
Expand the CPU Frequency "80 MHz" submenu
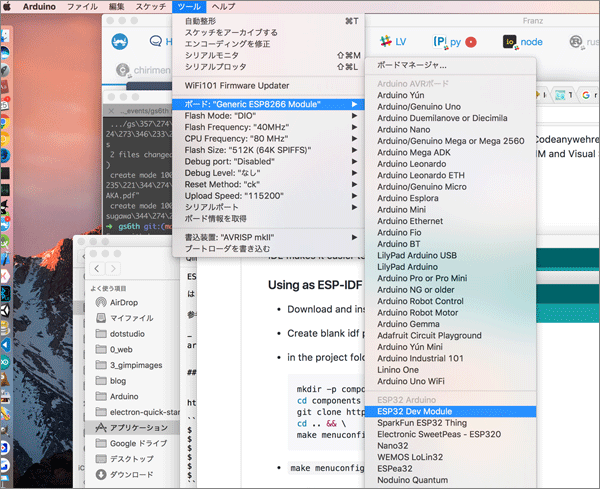(268, 139)
